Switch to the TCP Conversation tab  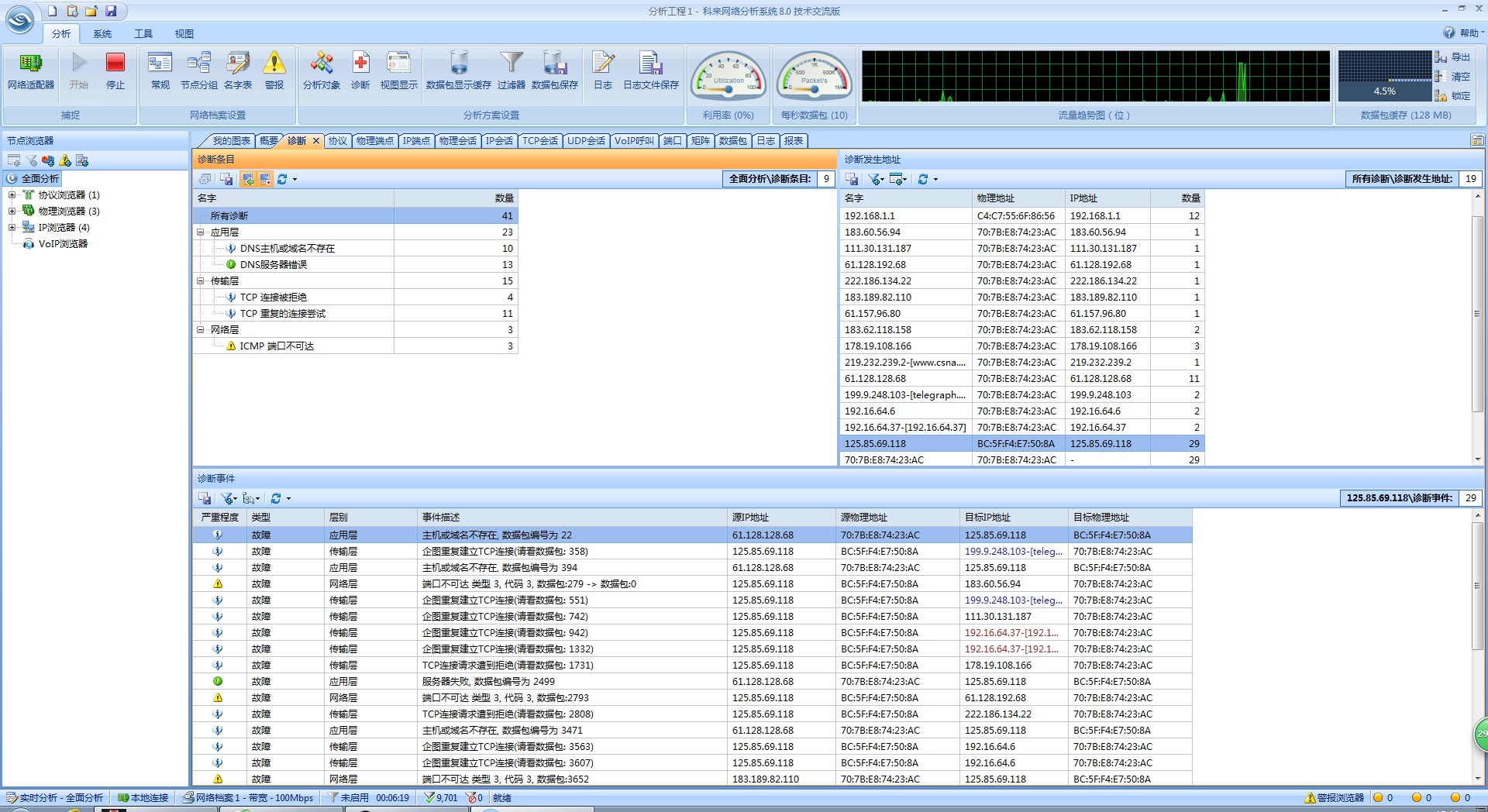tap(539, 141)
